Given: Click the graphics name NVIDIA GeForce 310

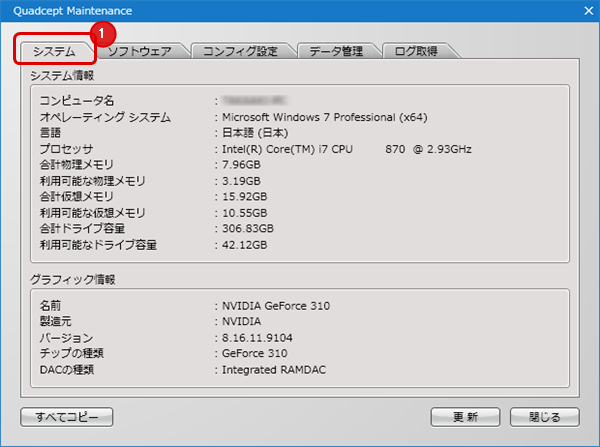Looking at the screenshot, I should [276, 306].
